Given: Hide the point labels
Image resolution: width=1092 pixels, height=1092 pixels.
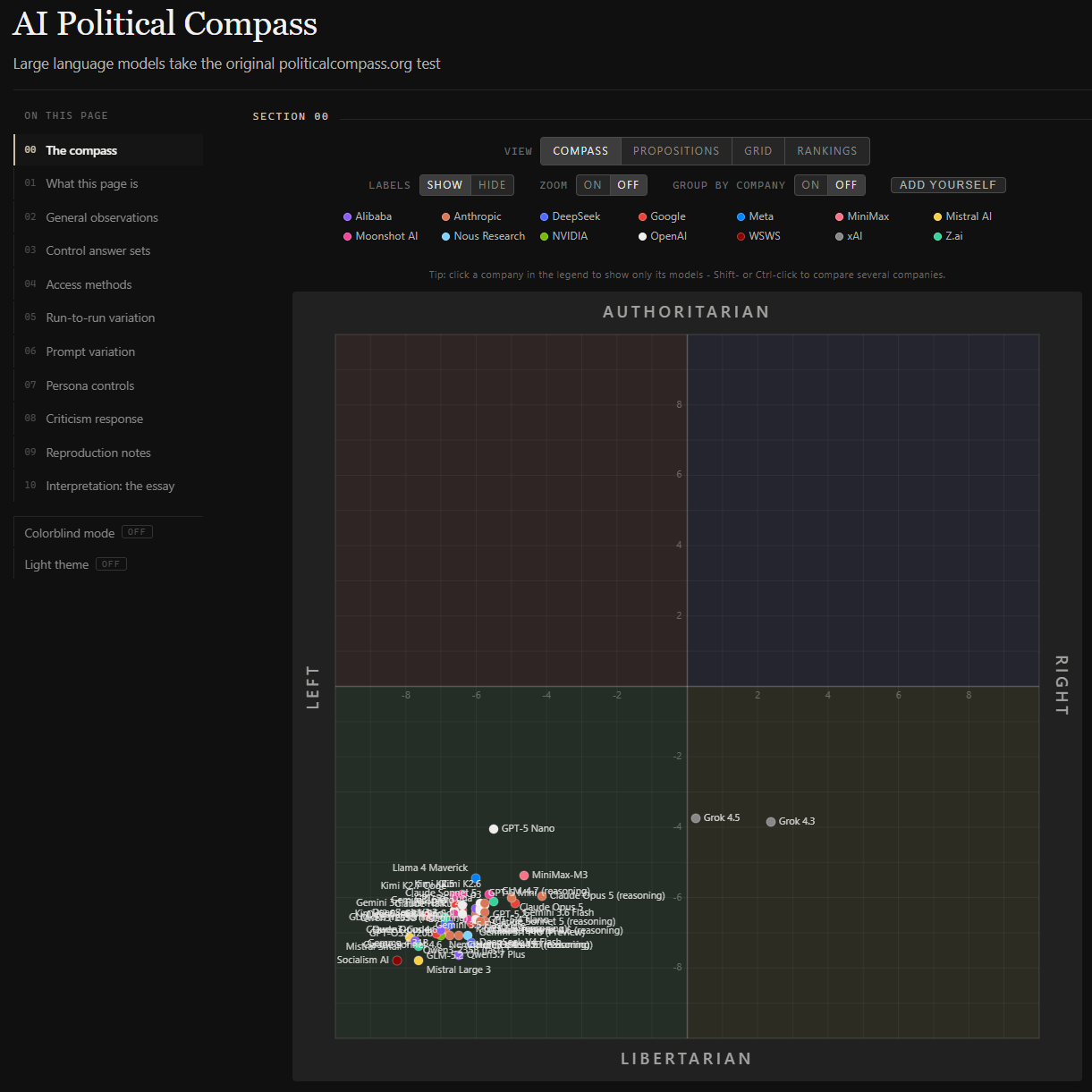Looking at the screenshot, I should point(492,185).
